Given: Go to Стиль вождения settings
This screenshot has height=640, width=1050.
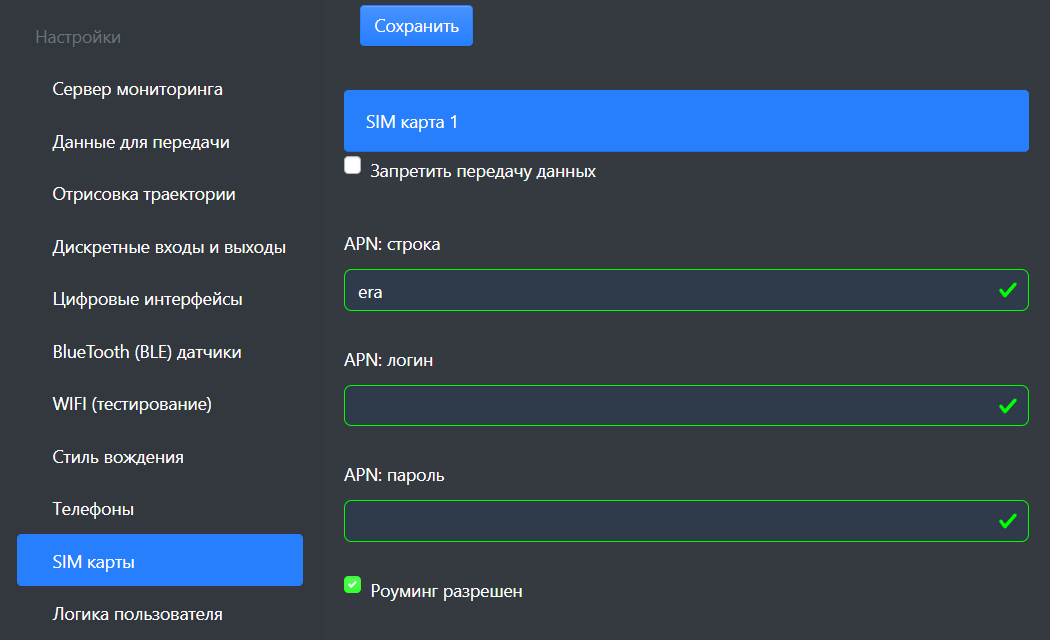Looking at the screenshot, I should [x=118, y=457].
